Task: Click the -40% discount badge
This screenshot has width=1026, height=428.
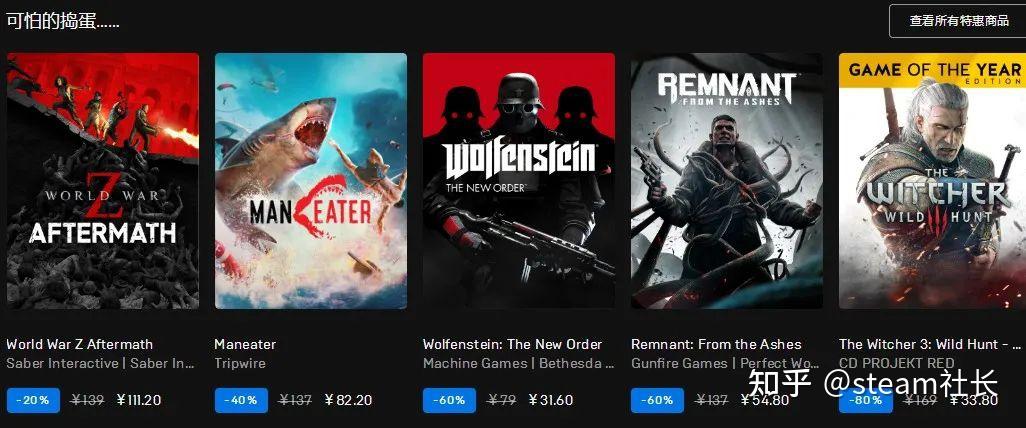Action: (x=241, y=400)
